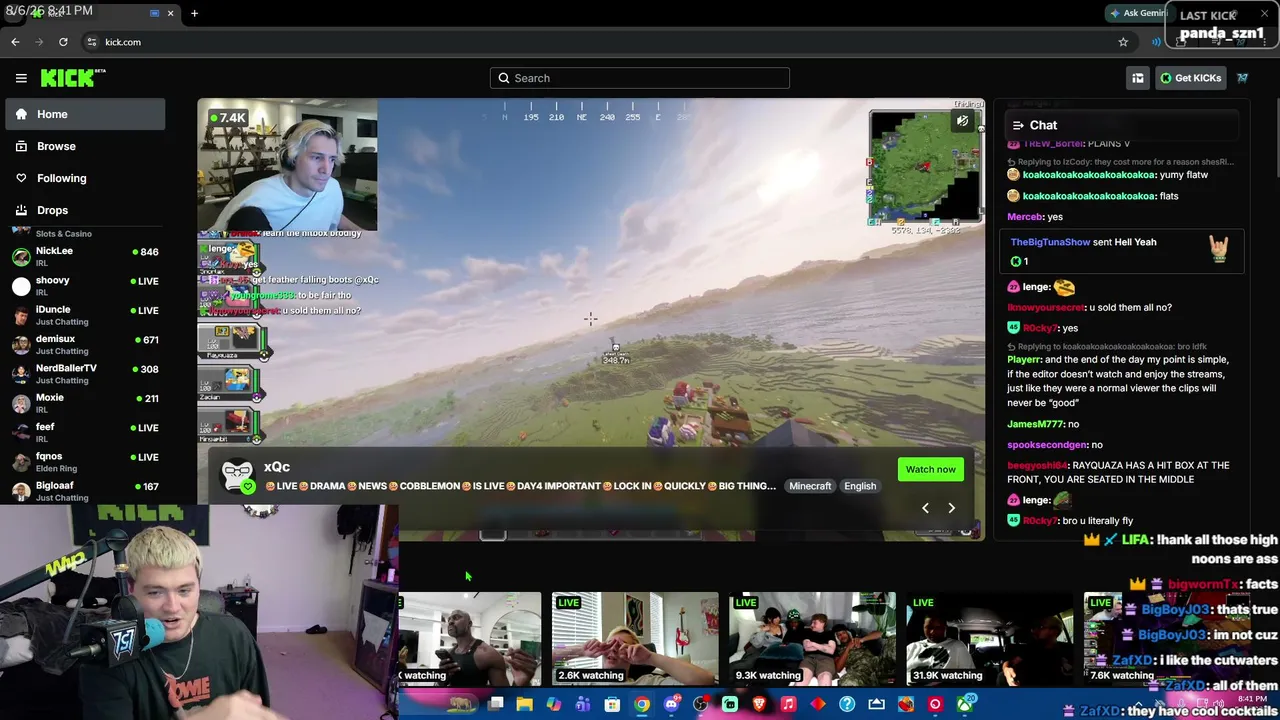Toggle the theatre layout icon beside Get KICKs
Image resolution: width=1280 pixels, height=720 pixels.
pyautogui.click(x=1138, y=78)
